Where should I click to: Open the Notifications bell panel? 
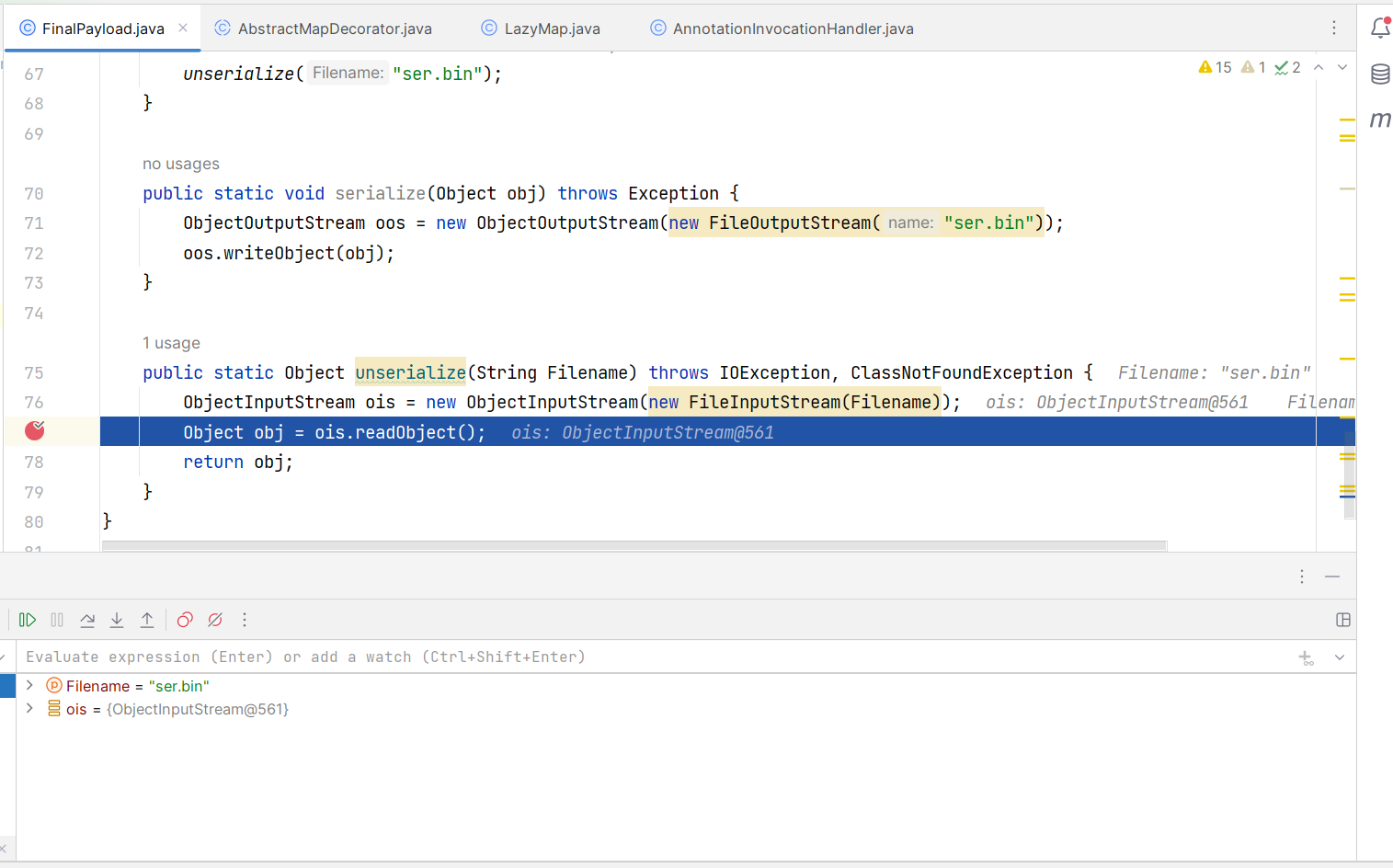[1380, 28]
